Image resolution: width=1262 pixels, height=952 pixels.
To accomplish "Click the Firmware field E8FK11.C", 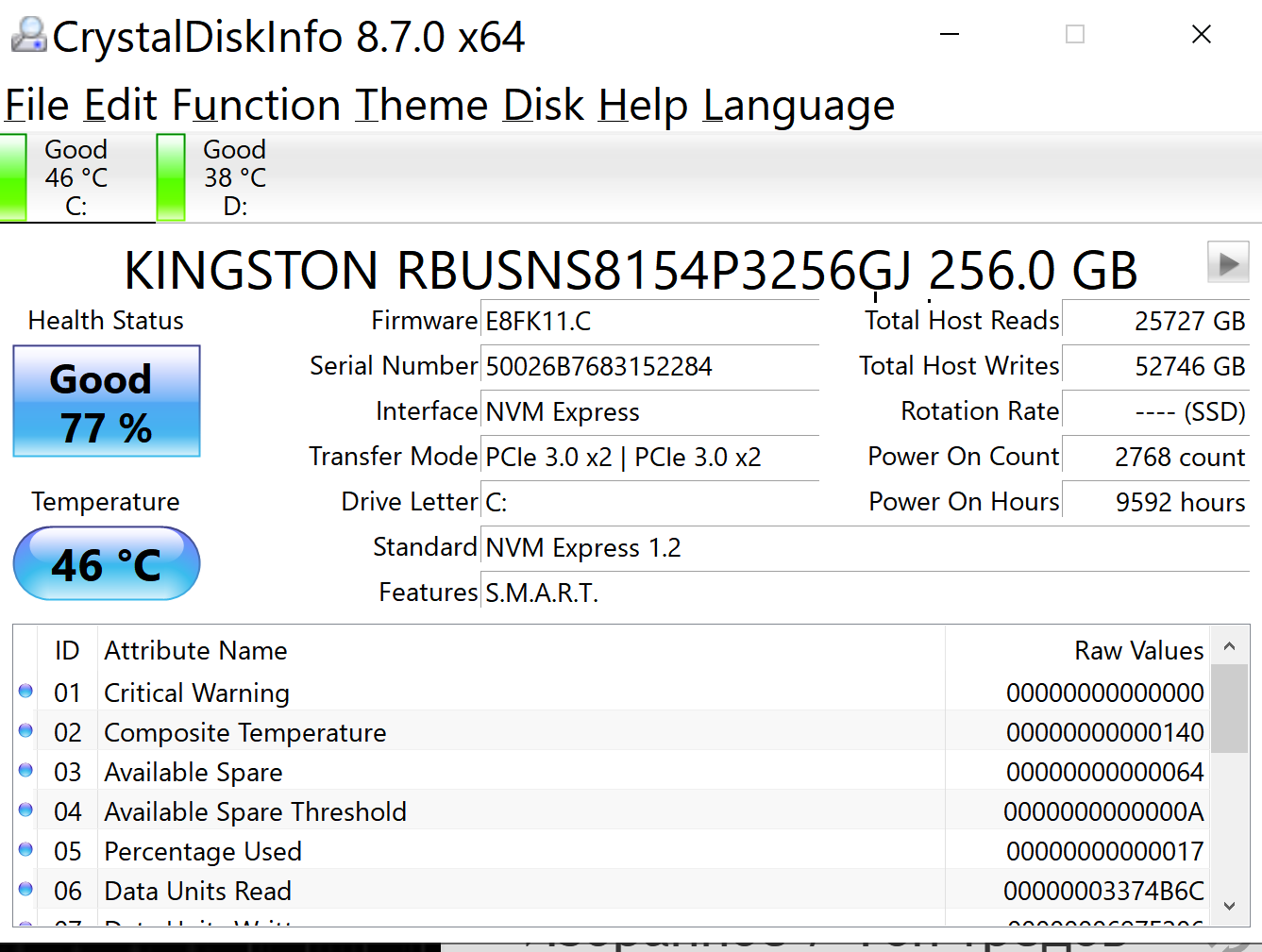I will pyautogui.click(x=650, y=321).
